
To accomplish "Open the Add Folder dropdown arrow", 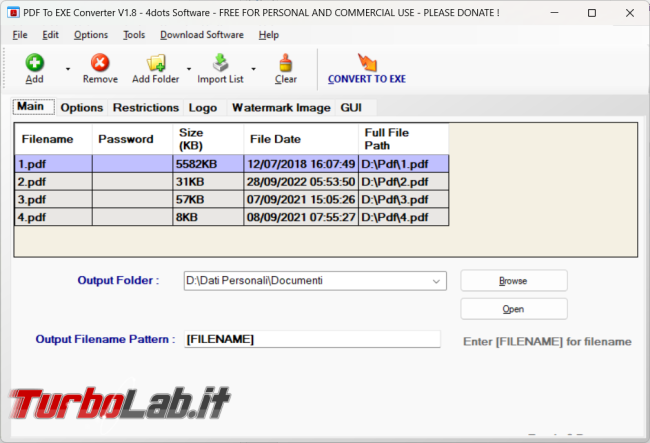I will coord(189,69).
